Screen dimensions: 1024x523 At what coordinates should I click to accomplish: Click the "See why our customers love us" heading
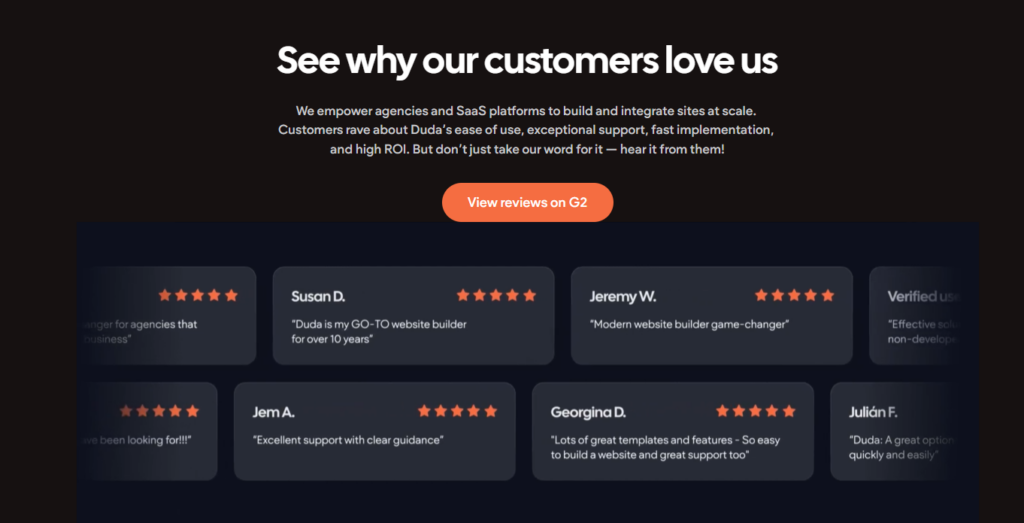[x=527, y=60]
